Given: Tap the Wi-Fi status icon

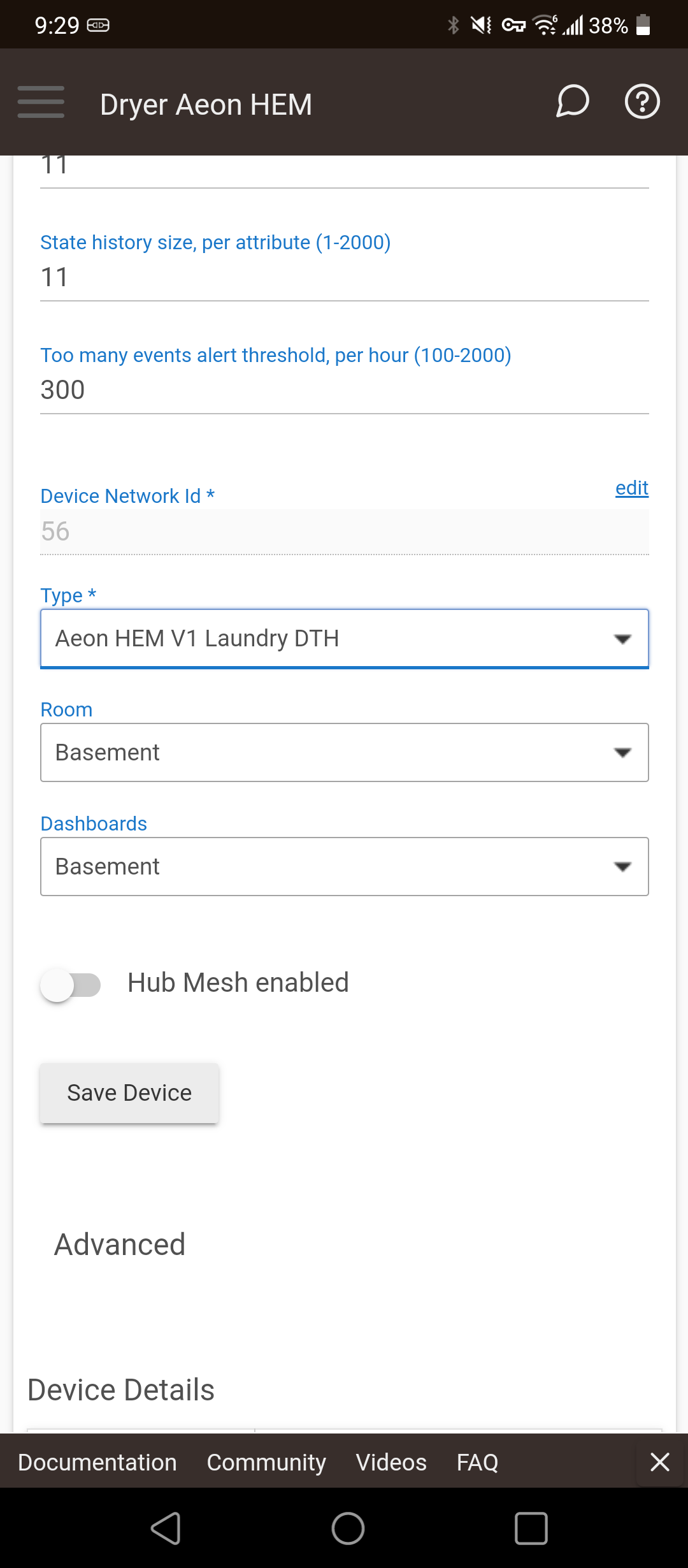Looking at the screenshot, I should [545, 25].
